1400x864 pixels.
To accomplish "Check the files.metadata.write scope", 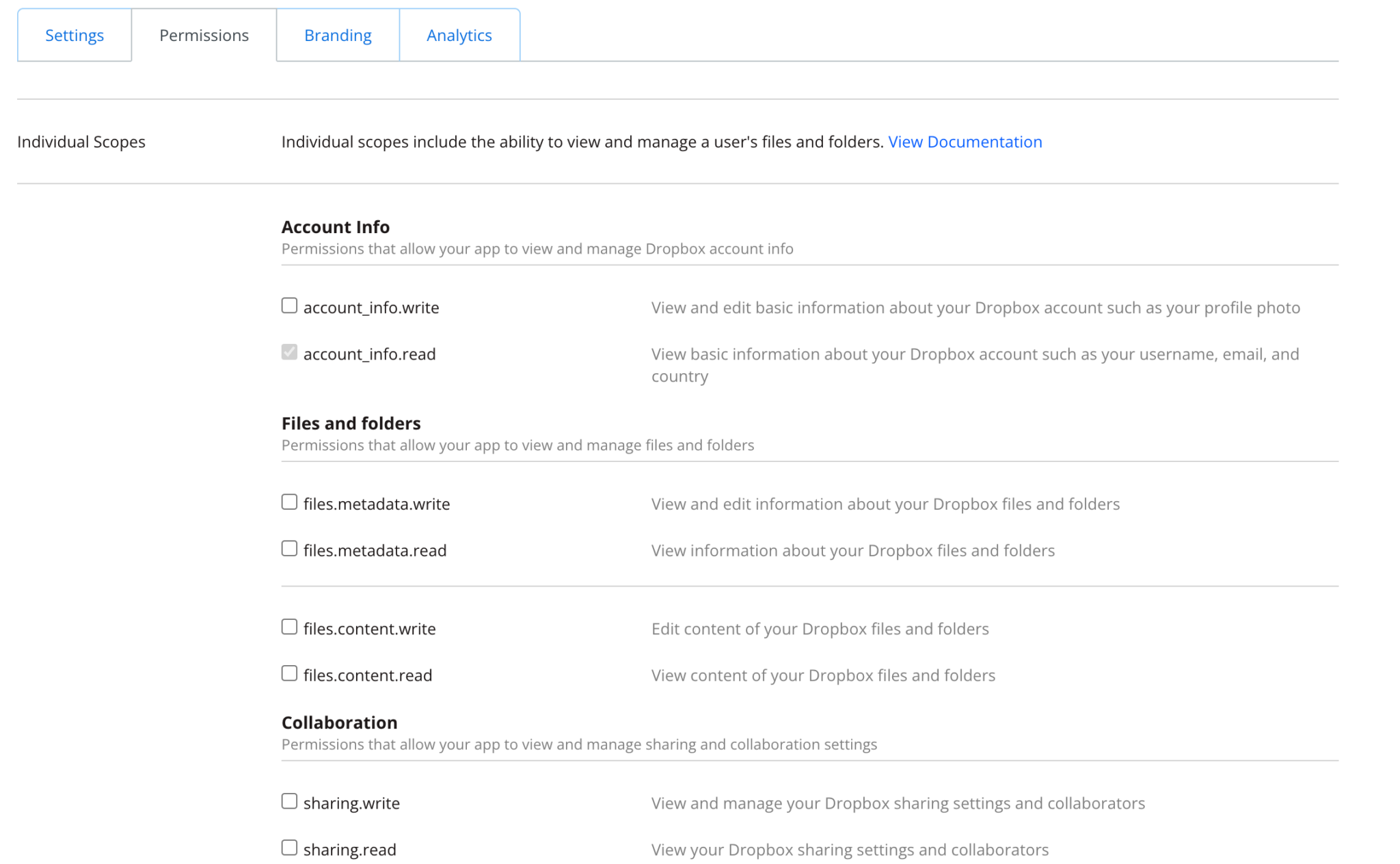I will click(288, 501).
